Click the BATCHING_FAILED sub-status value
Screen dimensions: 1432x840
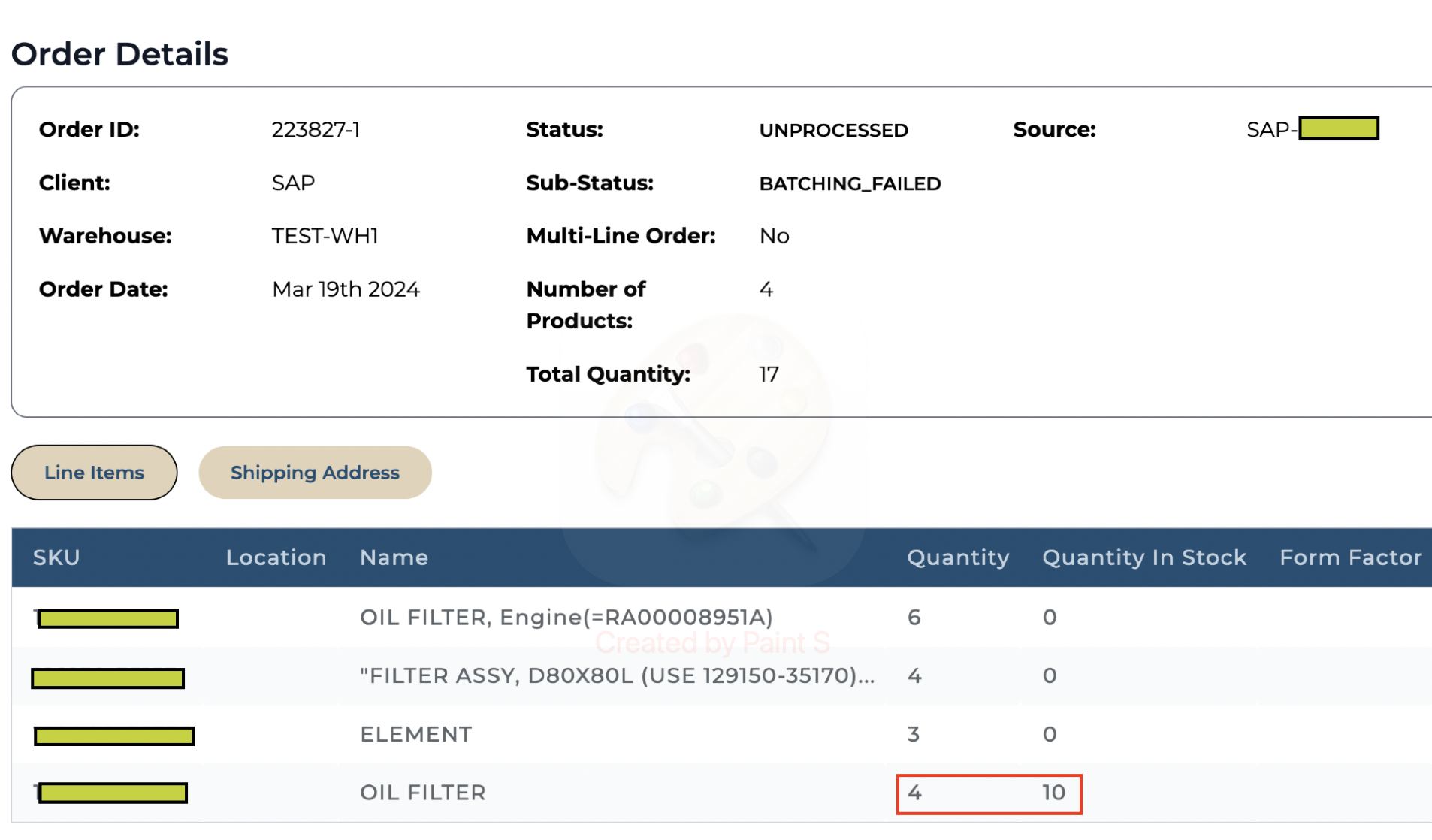[x=850, y=184]
